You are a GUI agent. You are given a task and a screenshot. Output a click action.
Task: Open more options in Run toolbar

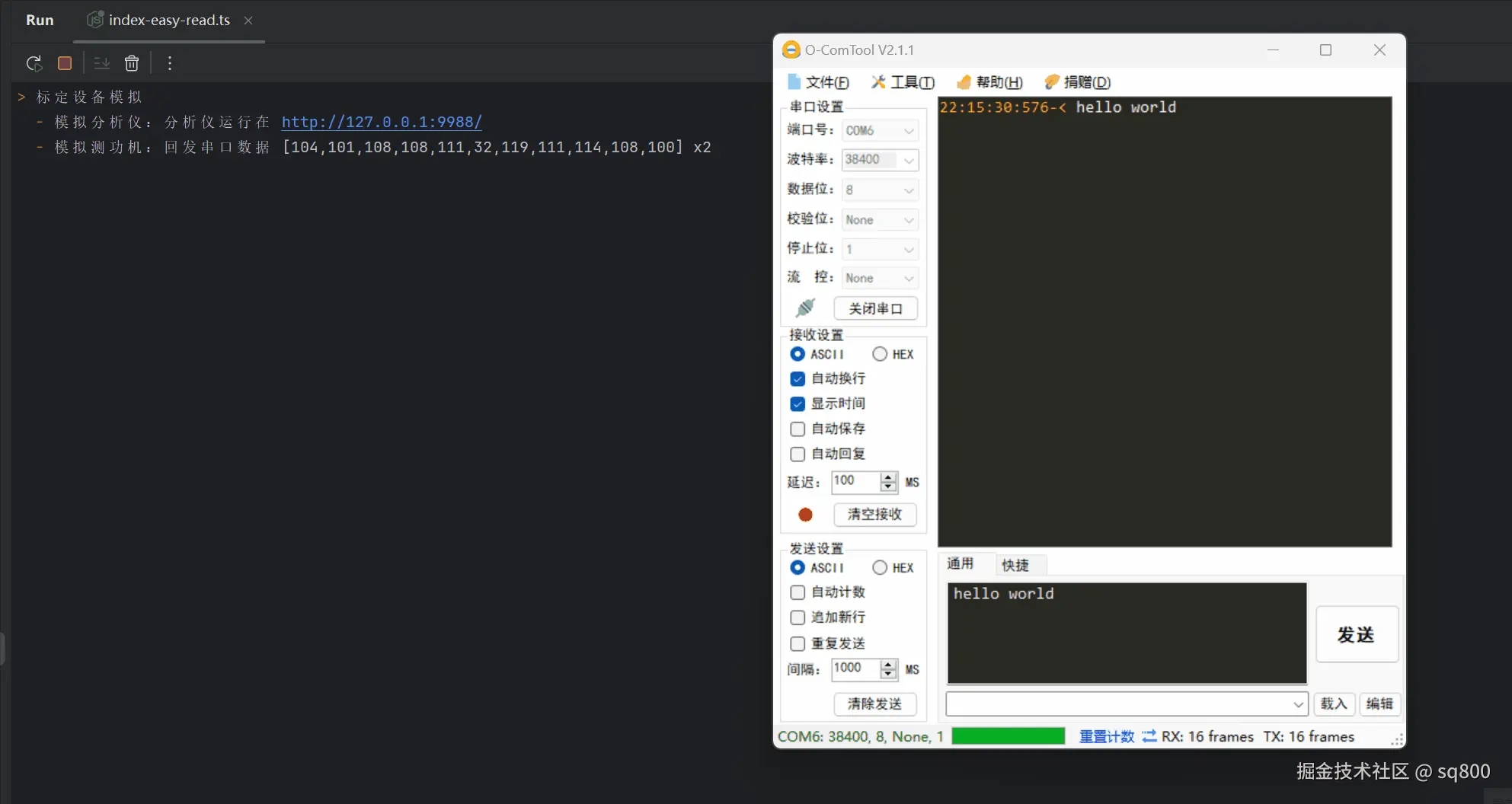point(170,63)
